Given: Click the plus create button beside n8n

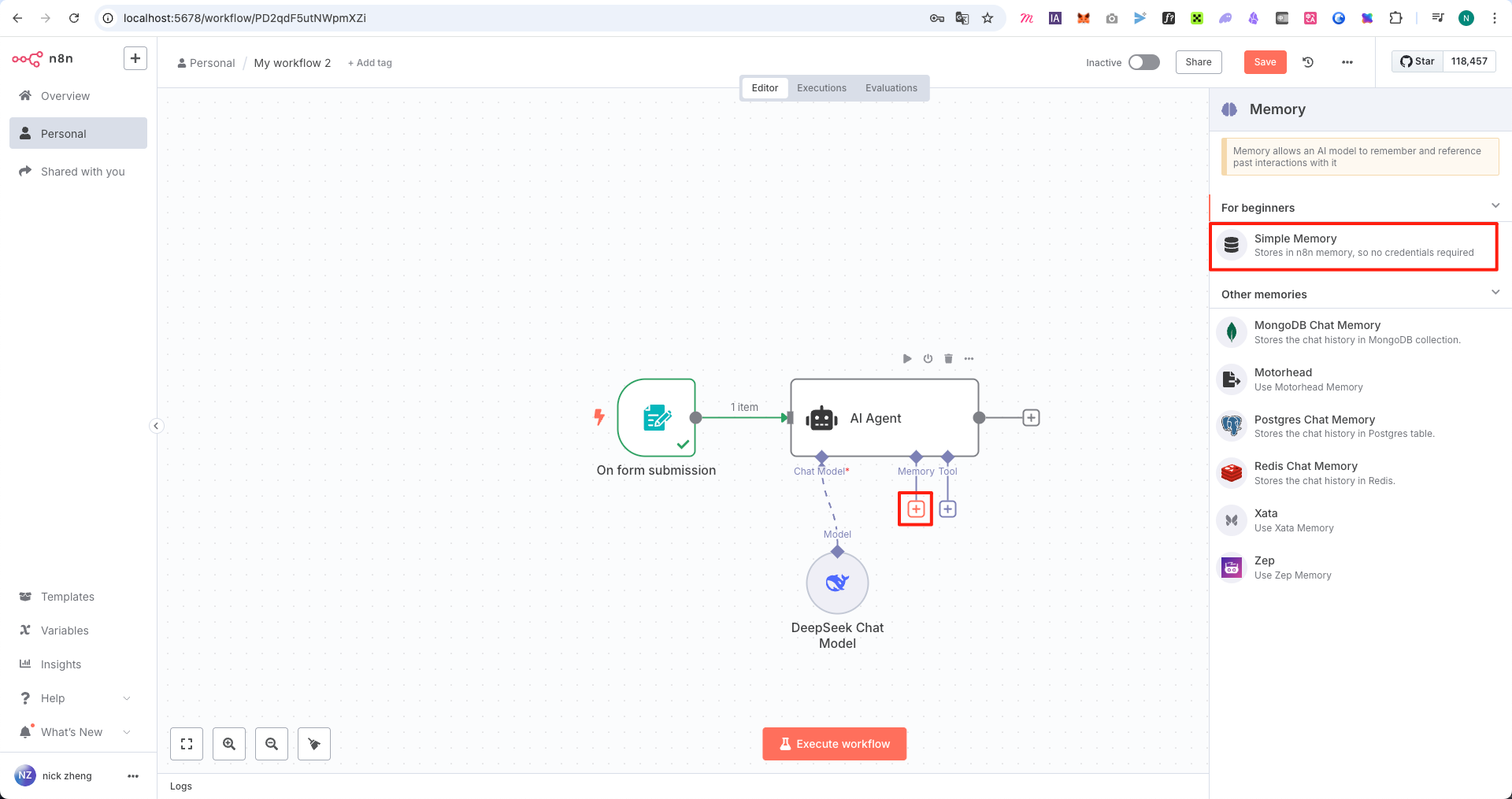Looking at the screenshot, I should (x=135, y=58).
